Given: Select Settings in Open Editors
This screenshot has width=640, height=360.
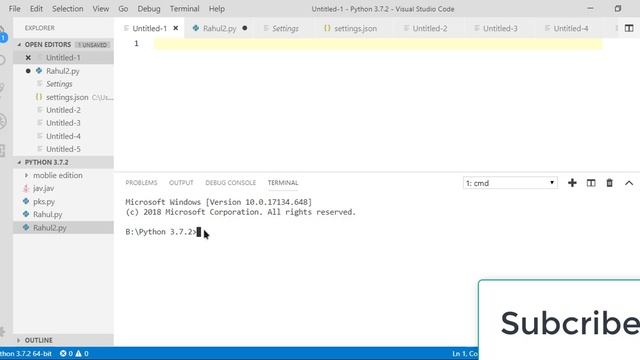Looking at the screenshot, I should [63, 84].
